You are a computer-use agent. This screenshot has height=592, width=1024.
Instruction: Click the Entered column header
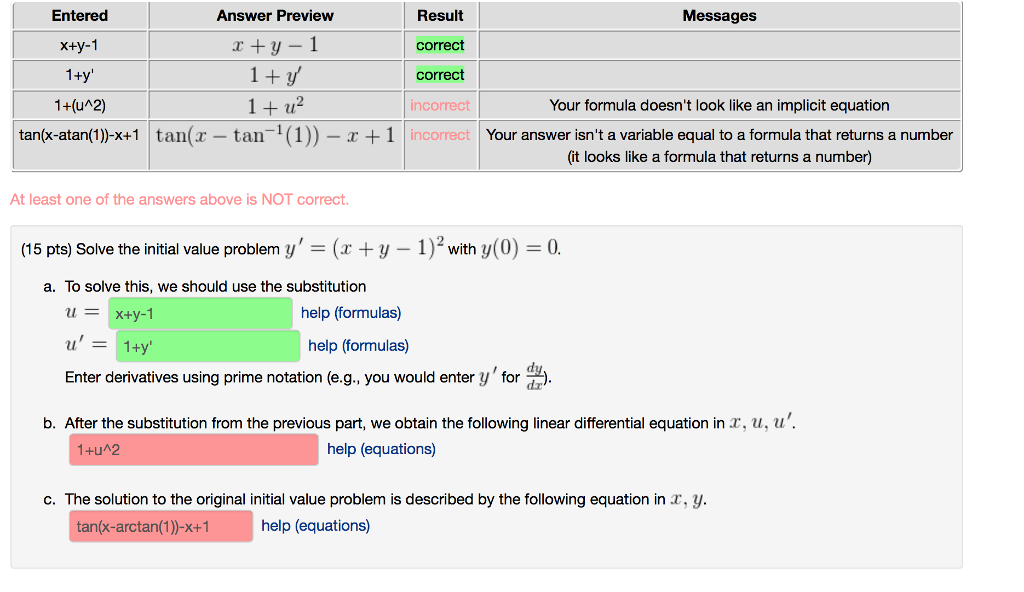pyautogui.click(x=80, y=16)
